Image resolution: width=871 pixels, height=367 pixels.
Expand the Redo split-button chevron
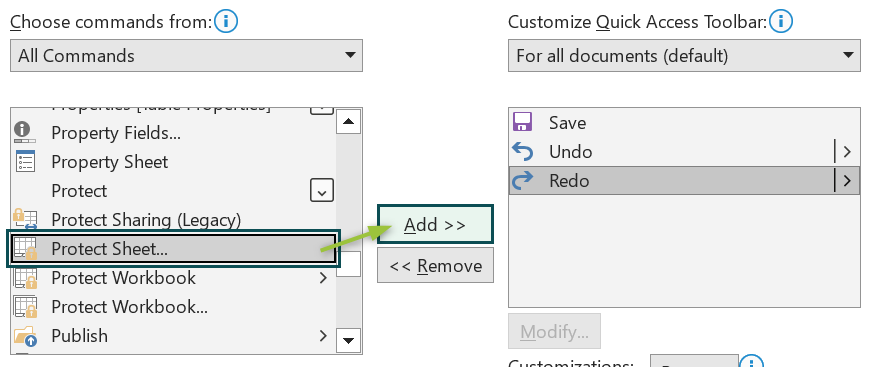pyautogui.click(x=847, y=180)
